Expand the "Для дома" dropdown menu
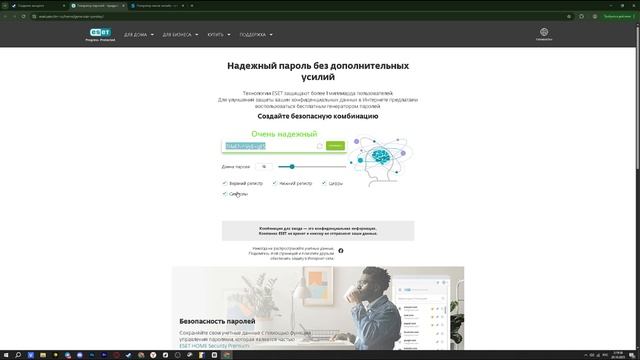Screen dimensions: 640x360 pyautogui.click(x=139, y=35)
